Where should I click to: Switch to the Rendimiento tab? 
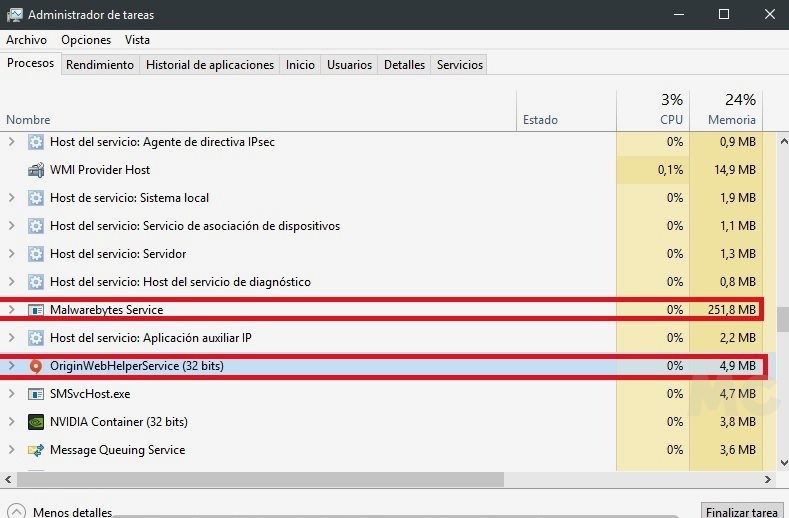coord(99,65)
